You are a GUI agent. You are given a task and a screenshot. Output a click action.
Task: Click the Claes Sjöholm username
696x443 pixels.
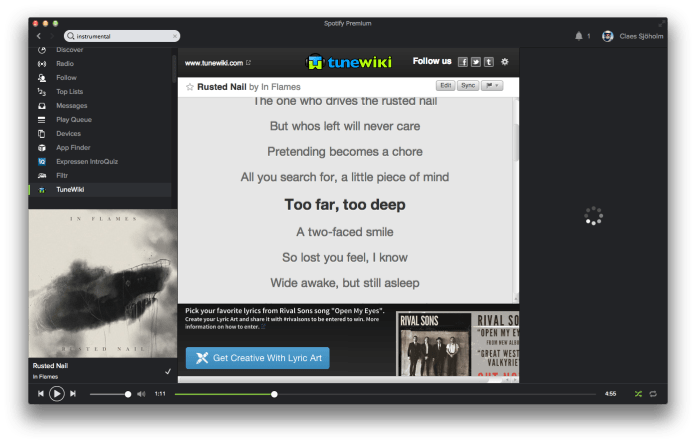[x=641, y=36]
